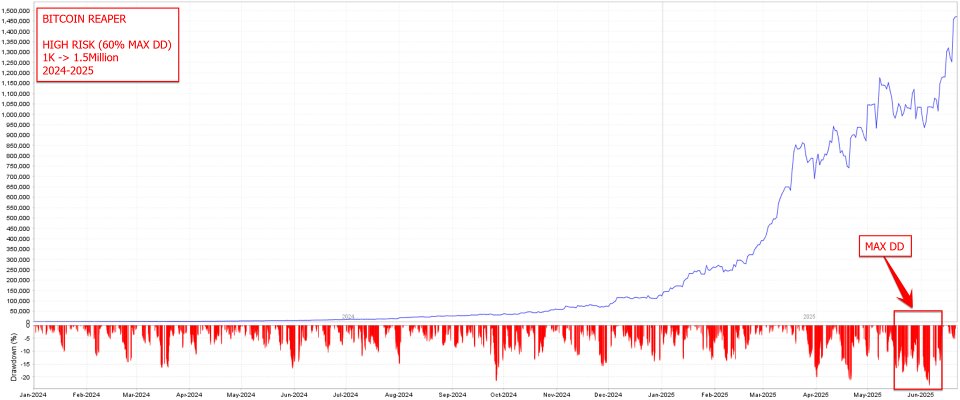Click the Drawdown (%) axis title

13,358
